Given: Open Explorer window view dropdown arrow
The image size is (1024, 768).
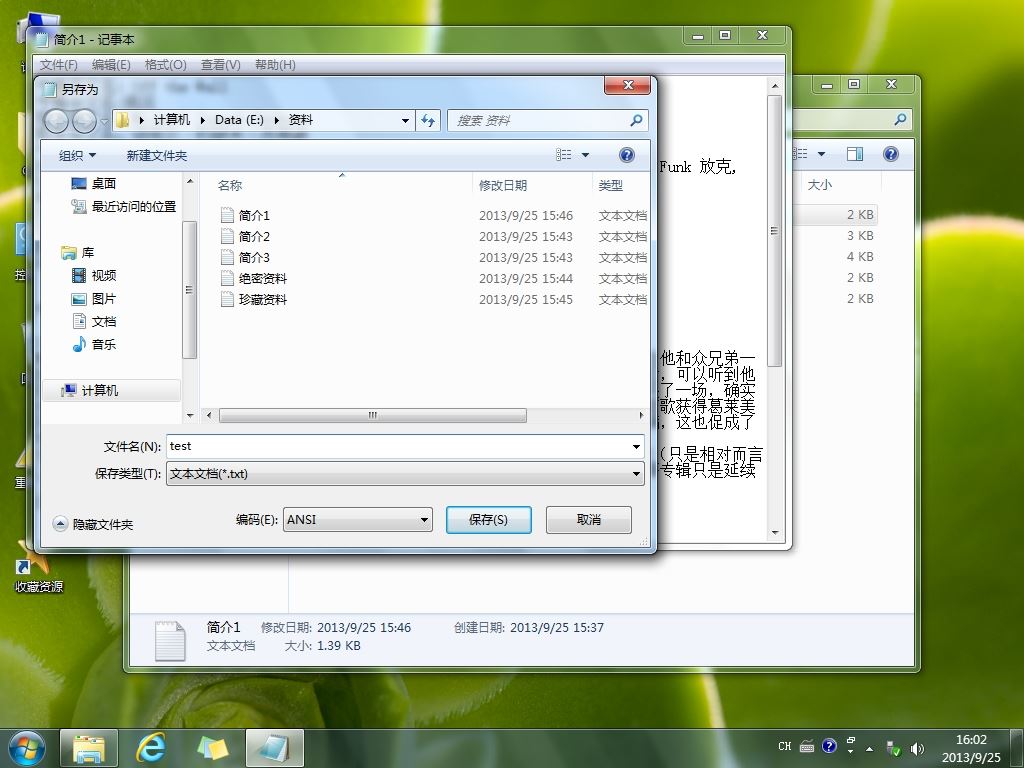Looking at the screenshot, I should [x=822, y=154].
